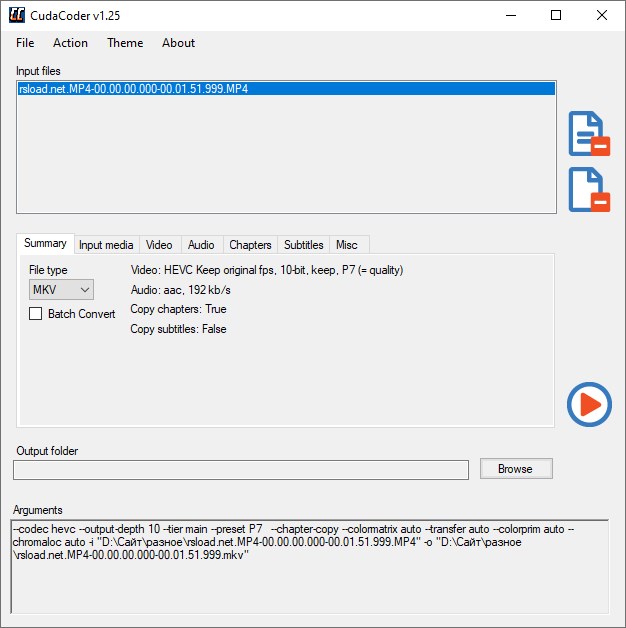Click the remove selected file icon with lines
The height and width of the screenshot is (628, 626).
pyautogui.click(x=589, y=134)
